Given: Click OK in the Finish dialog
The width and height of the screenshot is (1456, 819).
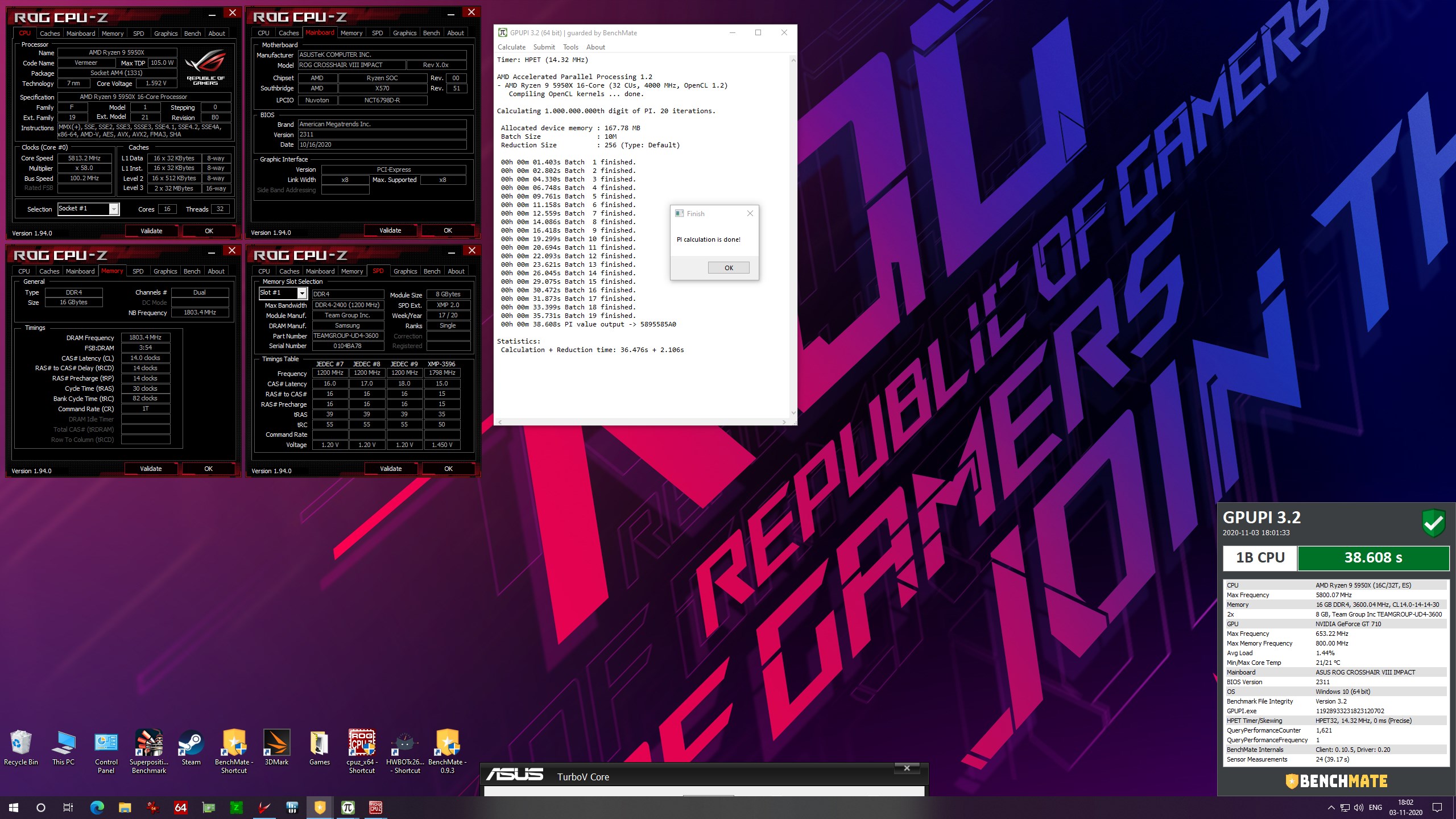Looking at the screenshot, I should (x=729, y=268).
